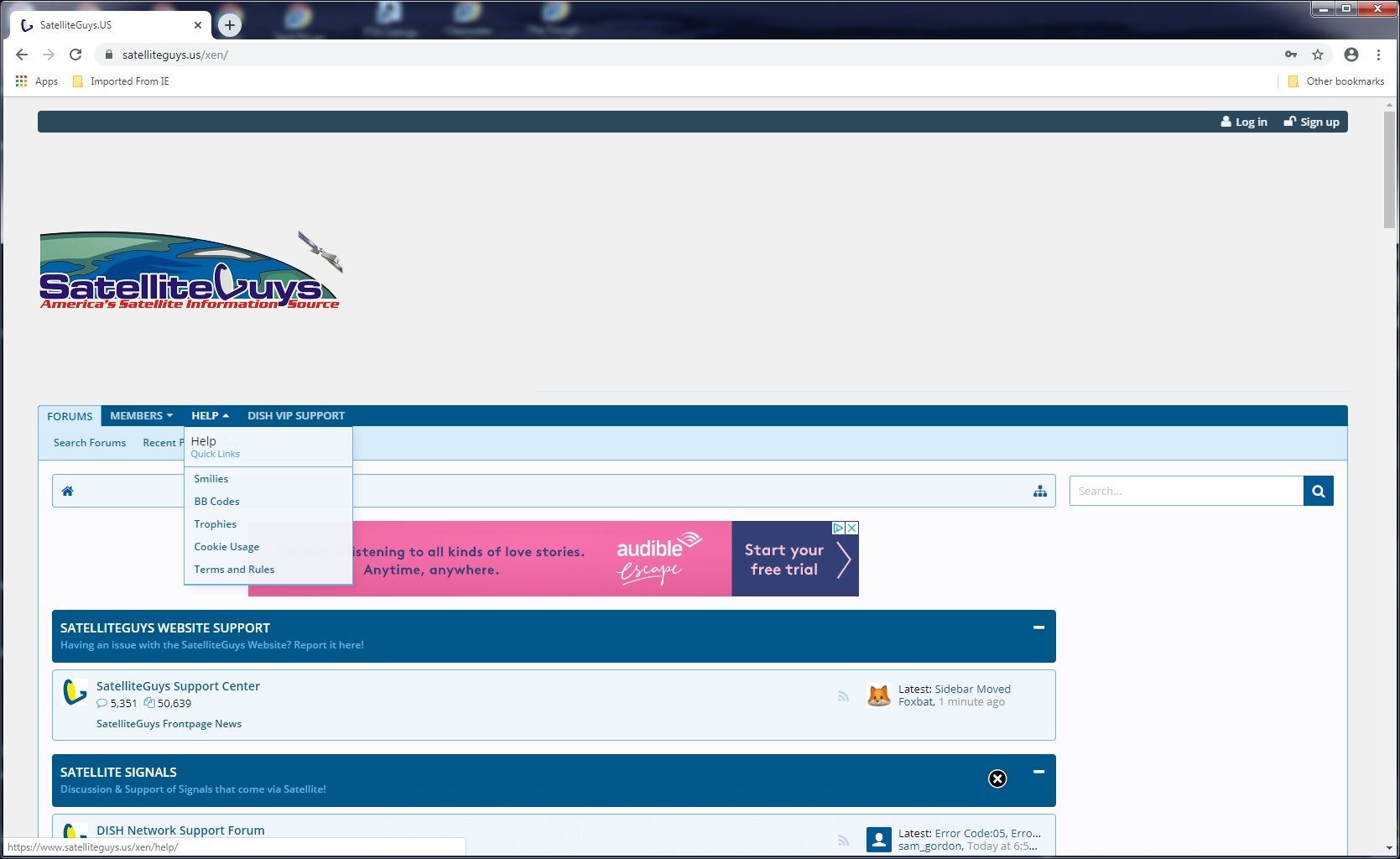Viewport: 1400px width, 859px height.
Task: Click the Search text field
Action: tap(1186, 491)
